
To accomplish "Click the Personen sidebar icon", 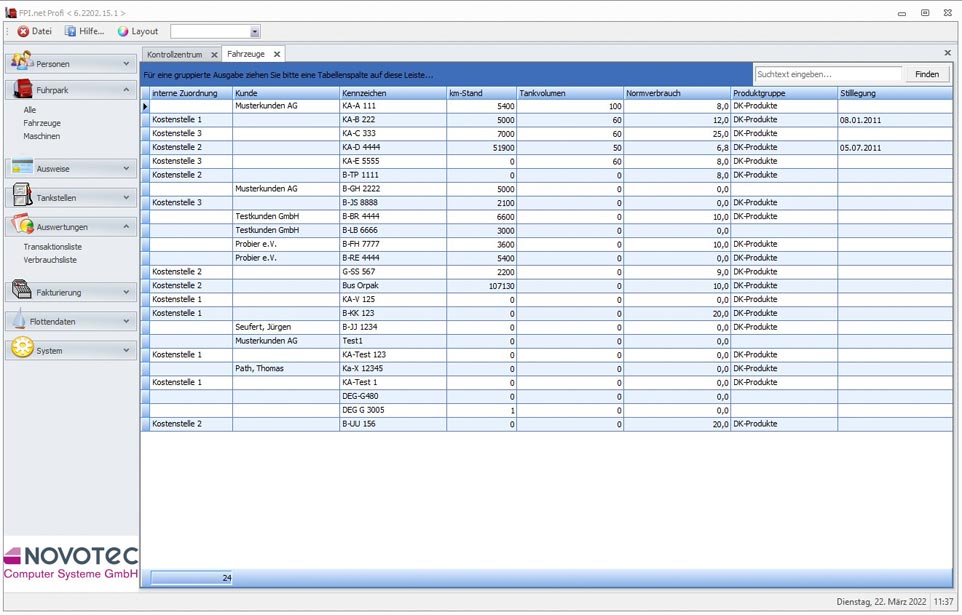I will point(21,62).
